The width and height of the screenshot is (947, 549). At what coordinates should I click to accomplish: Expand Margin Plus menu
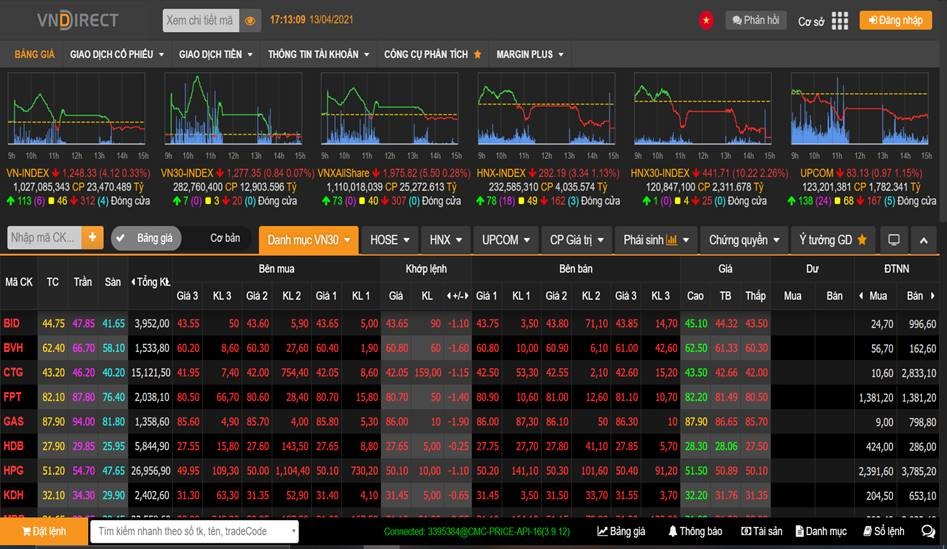click(530, 54)
